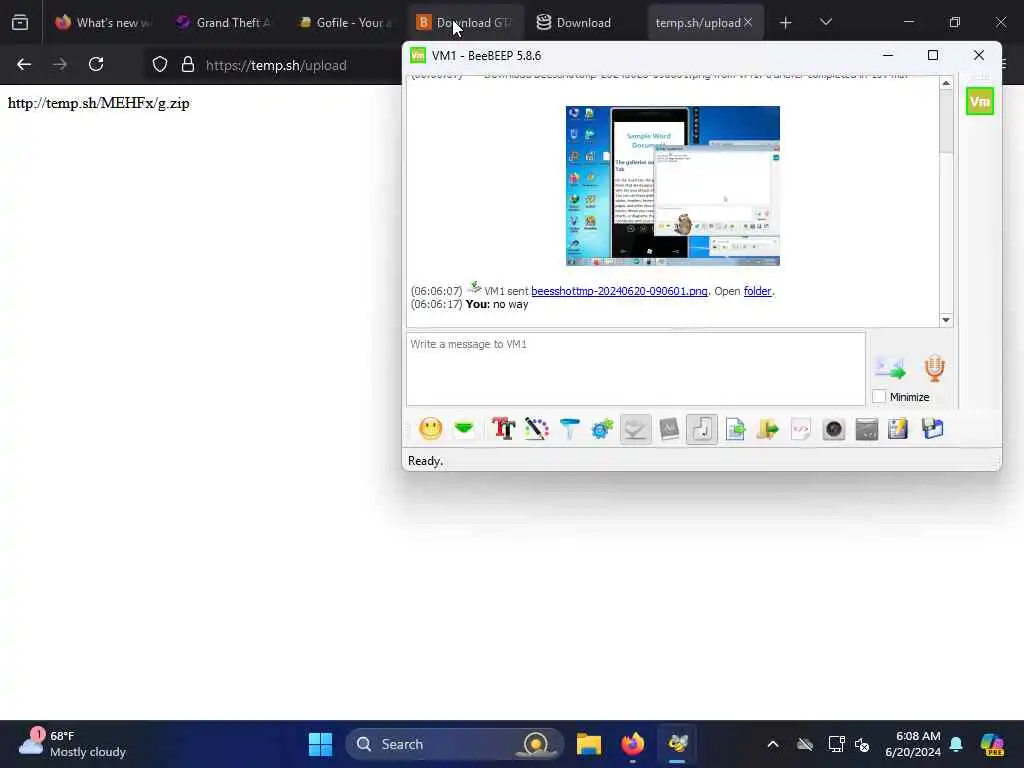Screen dimensions: 1024x768
Task: Open the folder link in the chat
Action: point(758,291)
